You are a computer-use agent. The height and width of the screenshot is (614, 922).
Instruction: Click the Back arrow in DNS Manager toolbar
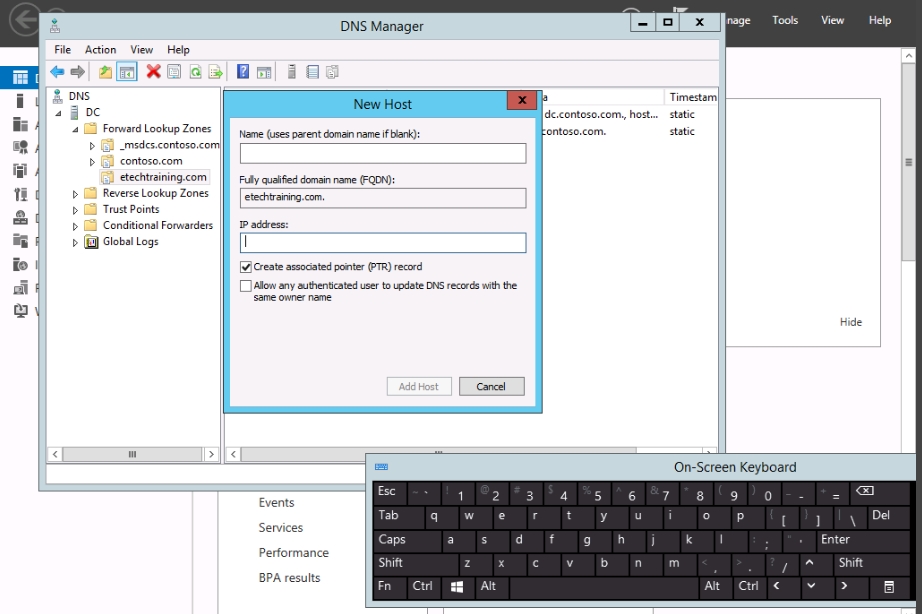[x=57, y=72]
